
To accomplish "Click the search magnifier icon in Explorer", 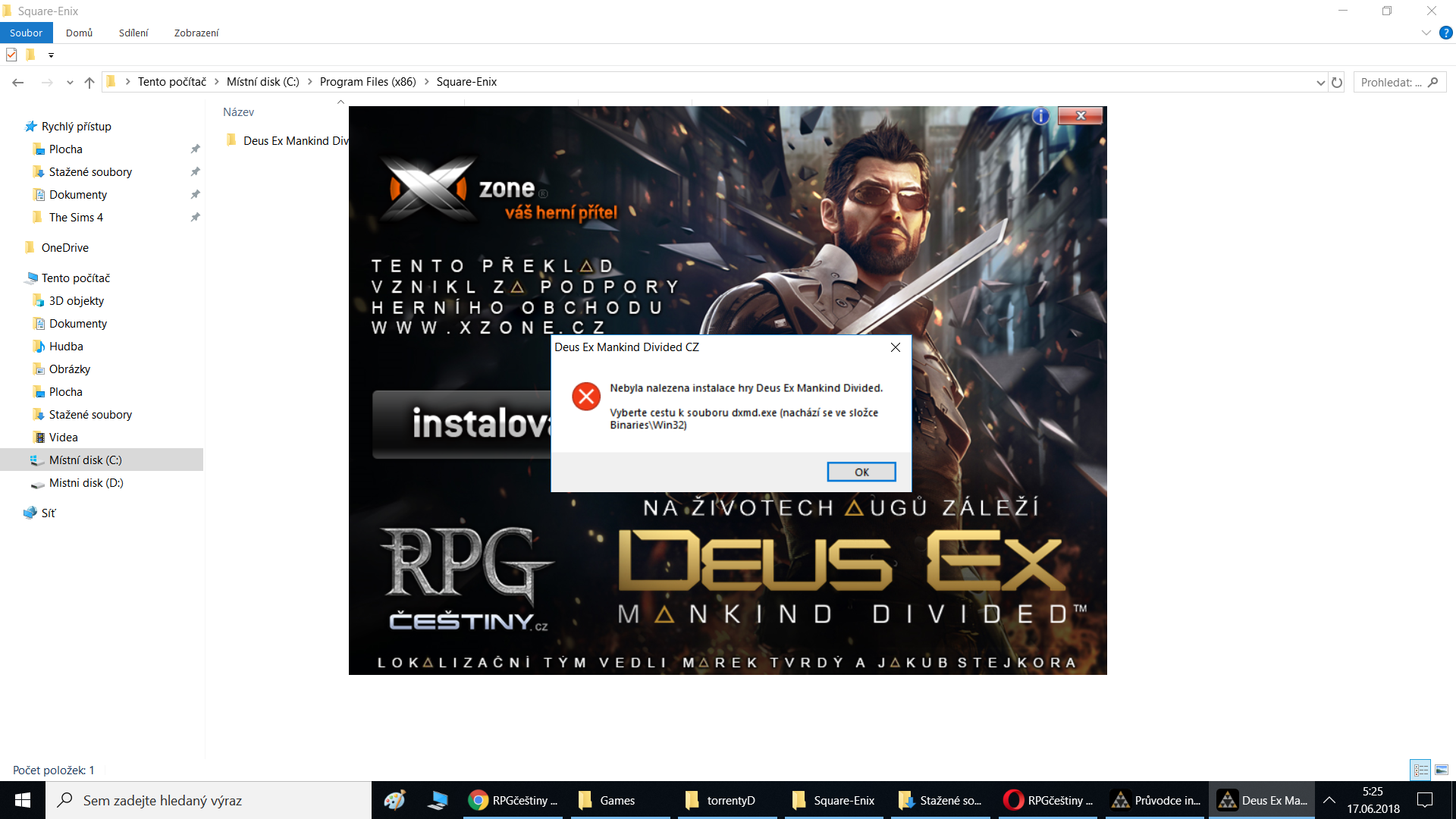I will pos(1432,83).
